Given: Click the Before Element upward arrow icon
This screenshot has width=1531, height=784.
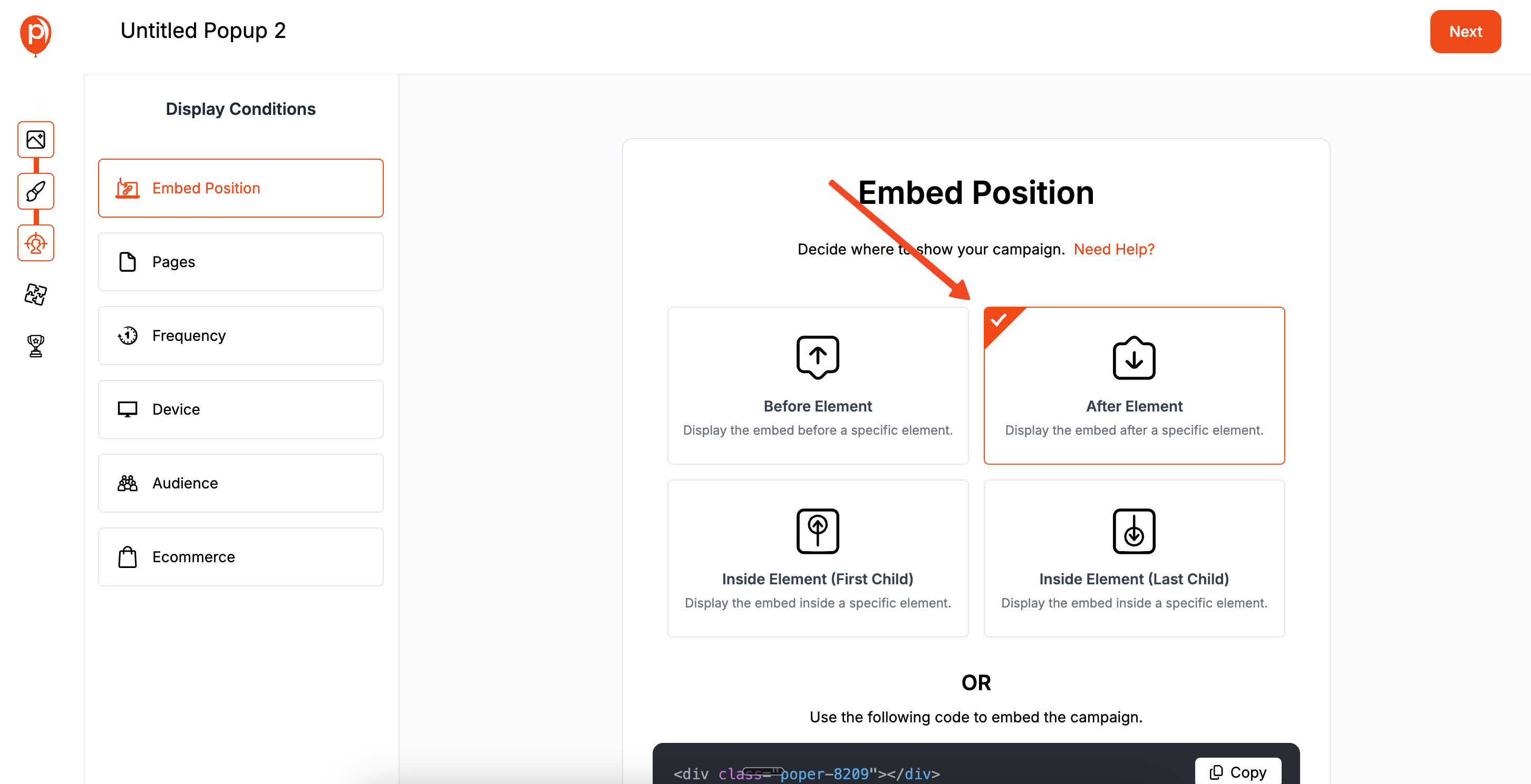Looking at the screenshot, I should pos(817,357).
